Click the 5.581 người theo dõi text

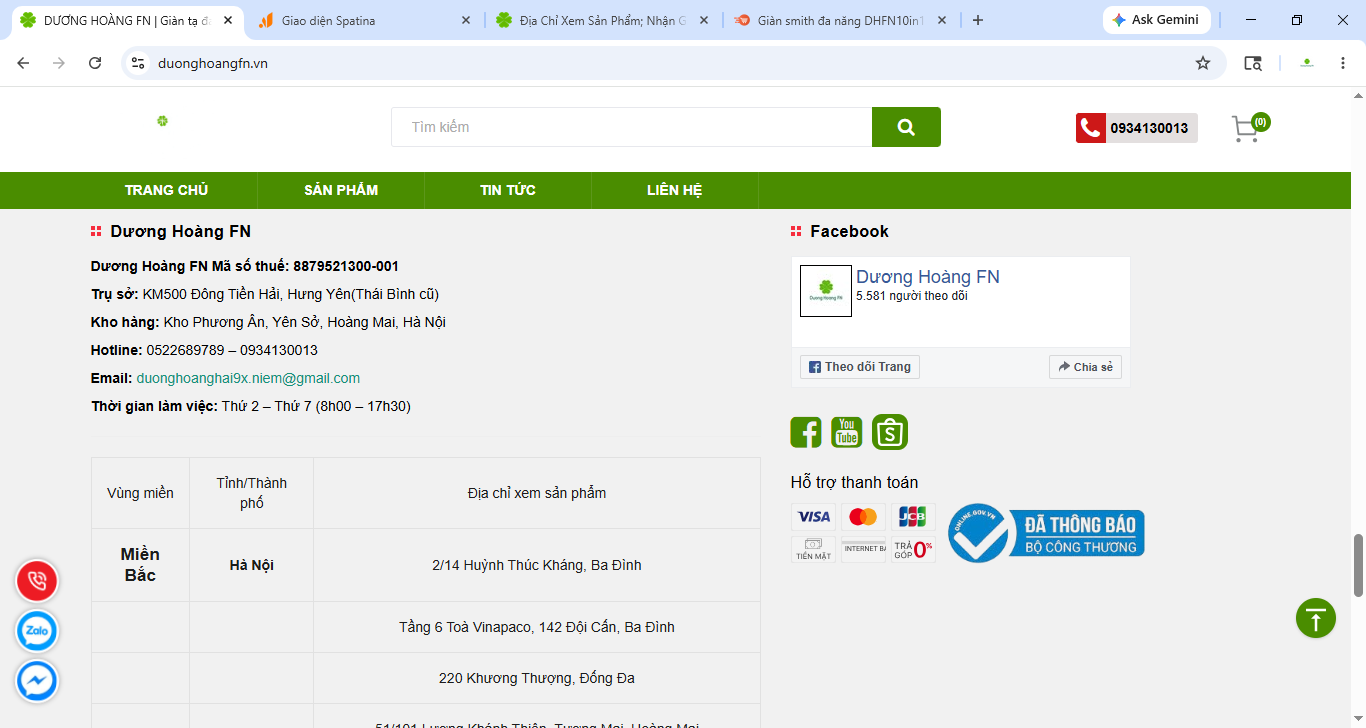912,296
